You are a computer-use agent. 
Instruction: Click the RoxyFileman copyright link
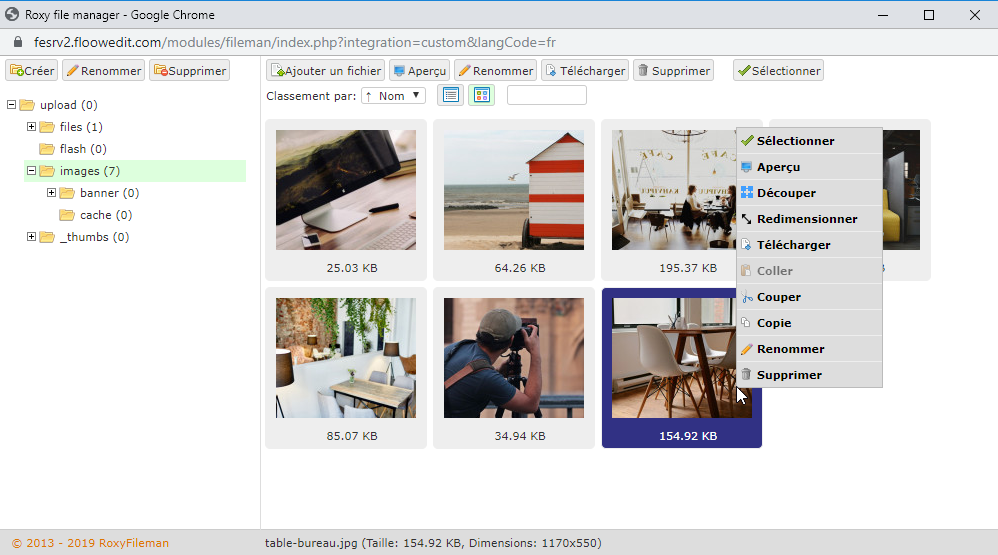(x=90, y=543)
